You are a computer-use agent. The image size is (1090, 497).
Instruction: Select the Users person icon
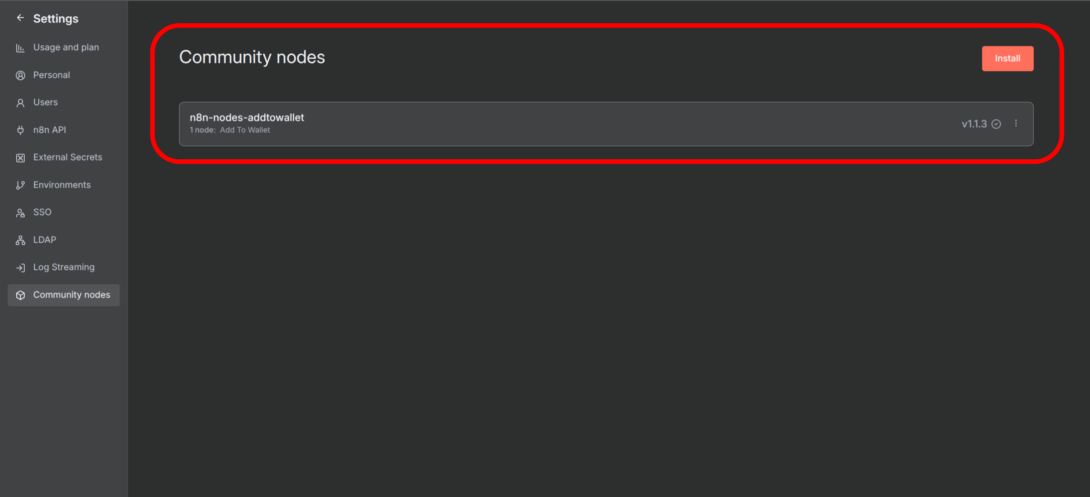click(20, 103)
